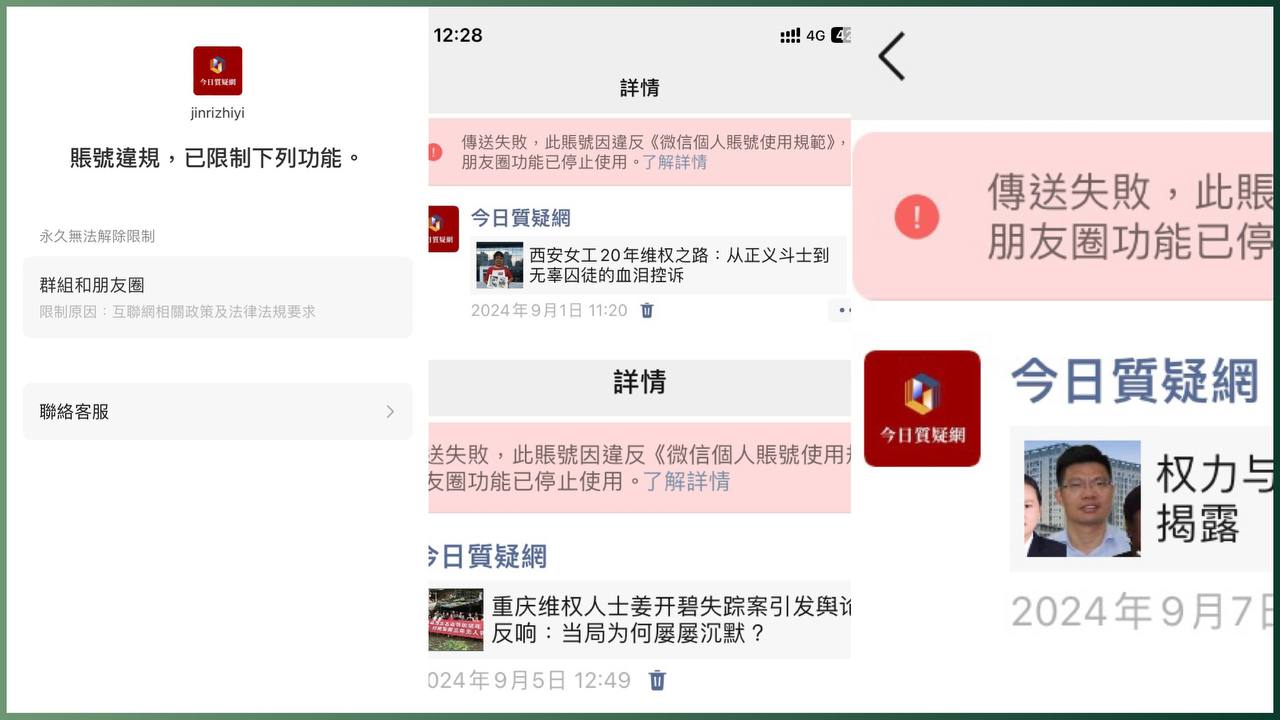The width and height of the screenshot is (1280, 720).
Task: Tap the 西安女工 article thumbnail image
Action: 499,265
